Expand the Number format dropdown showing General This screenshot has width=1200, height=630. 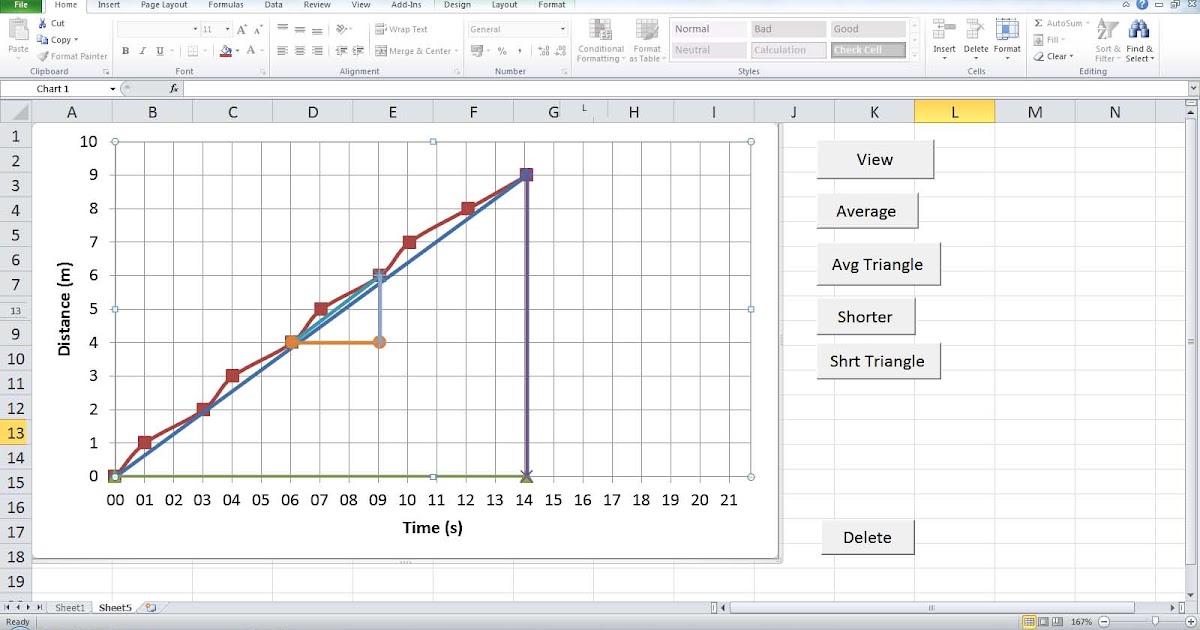click(562, 30)
